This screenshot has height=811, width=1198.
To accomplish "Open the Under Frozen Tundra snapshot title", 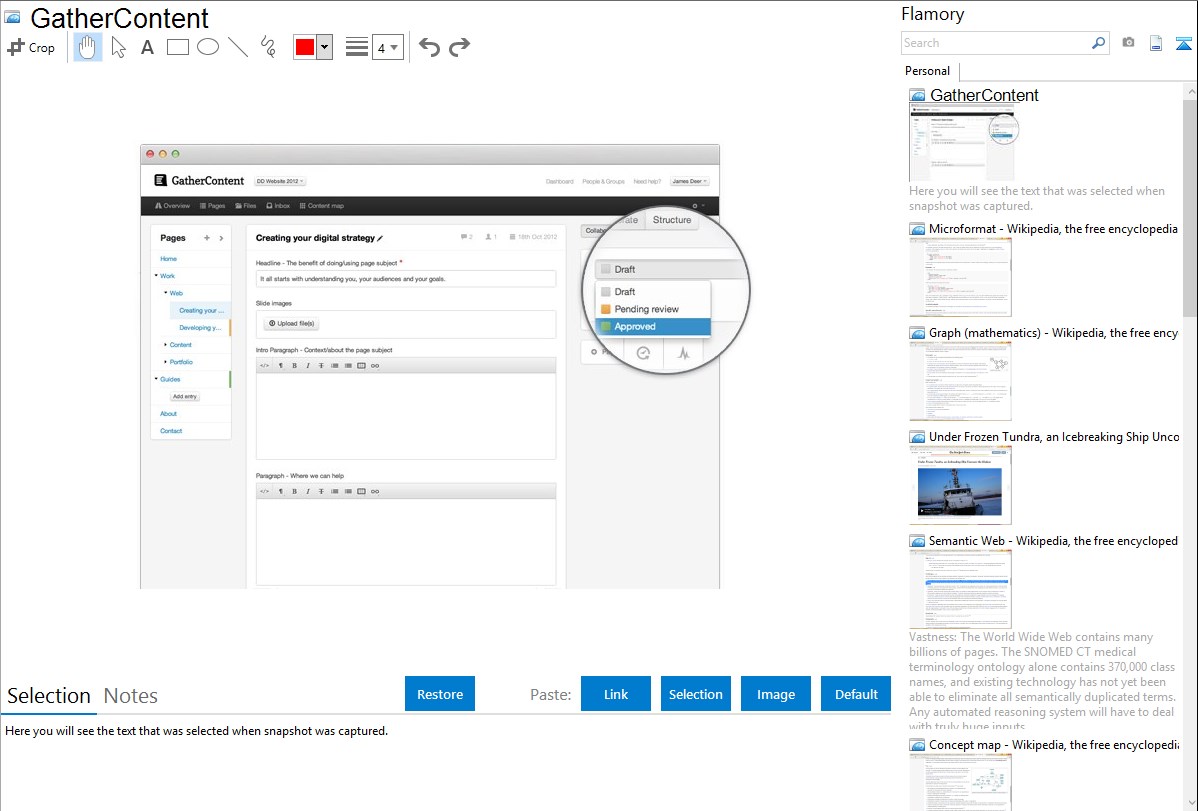I will pos(1054,436).
